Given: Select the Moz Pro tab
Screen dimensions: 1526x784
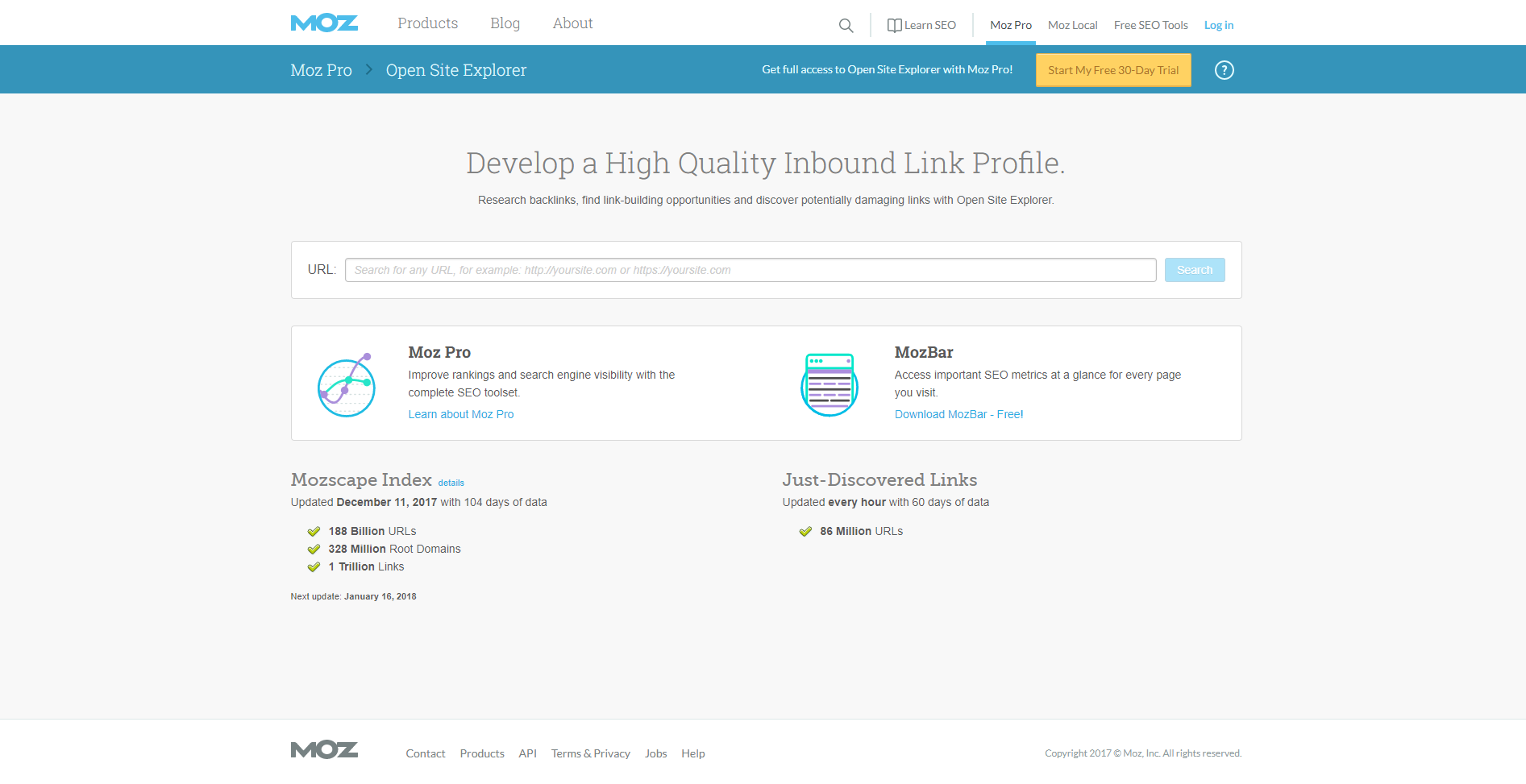Looking at the screenshot, I should (x=1011, y=25).
